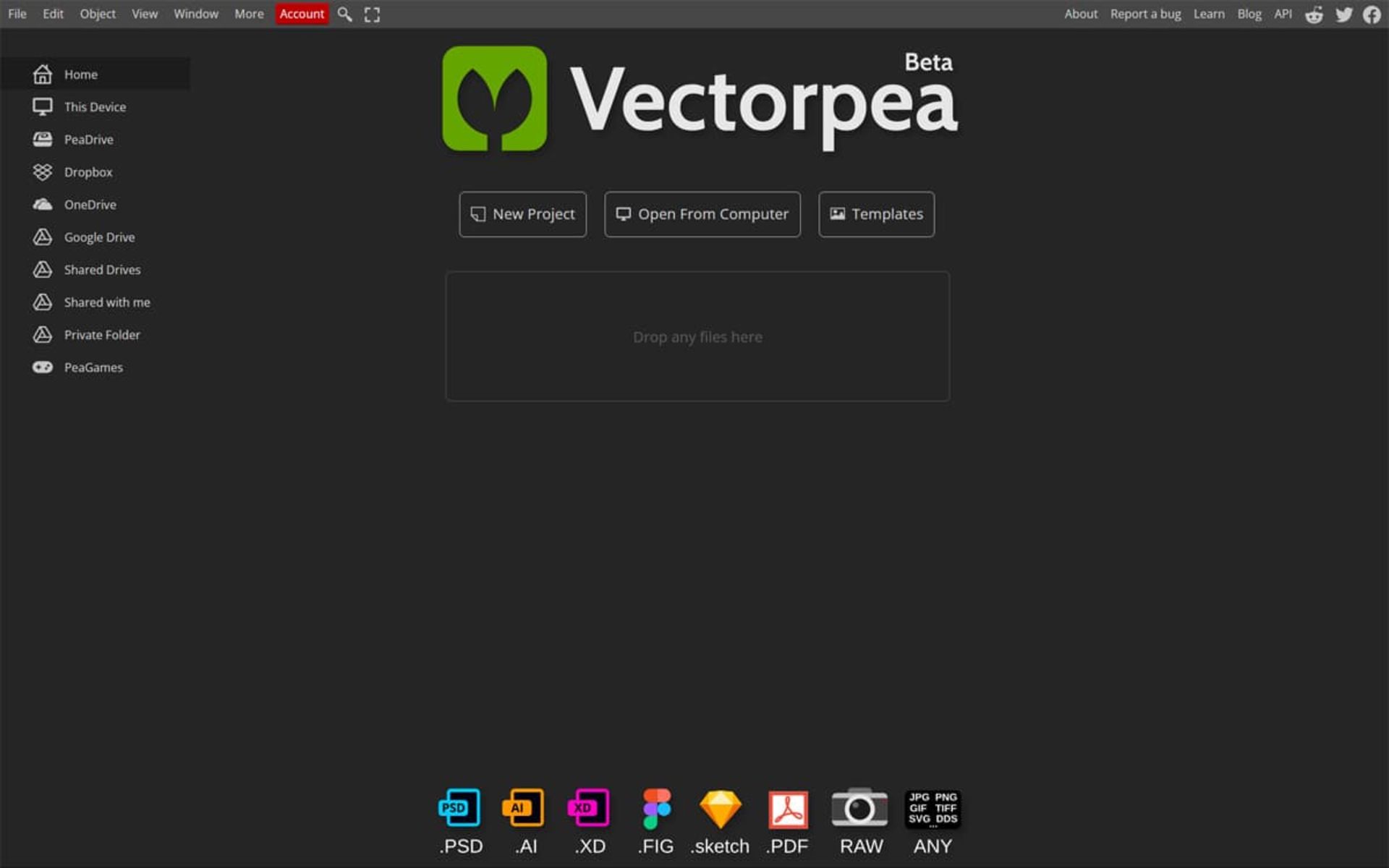The image size is (1389, 868).
Task: Click Report a bug link
Action: [x=1145, y=14]
